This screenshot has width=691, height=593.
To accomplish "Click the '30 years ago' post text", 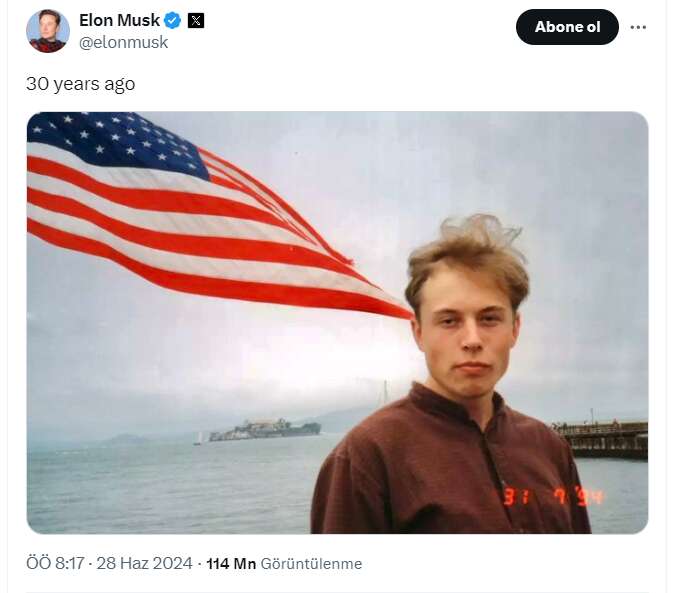I will (81, 84).
